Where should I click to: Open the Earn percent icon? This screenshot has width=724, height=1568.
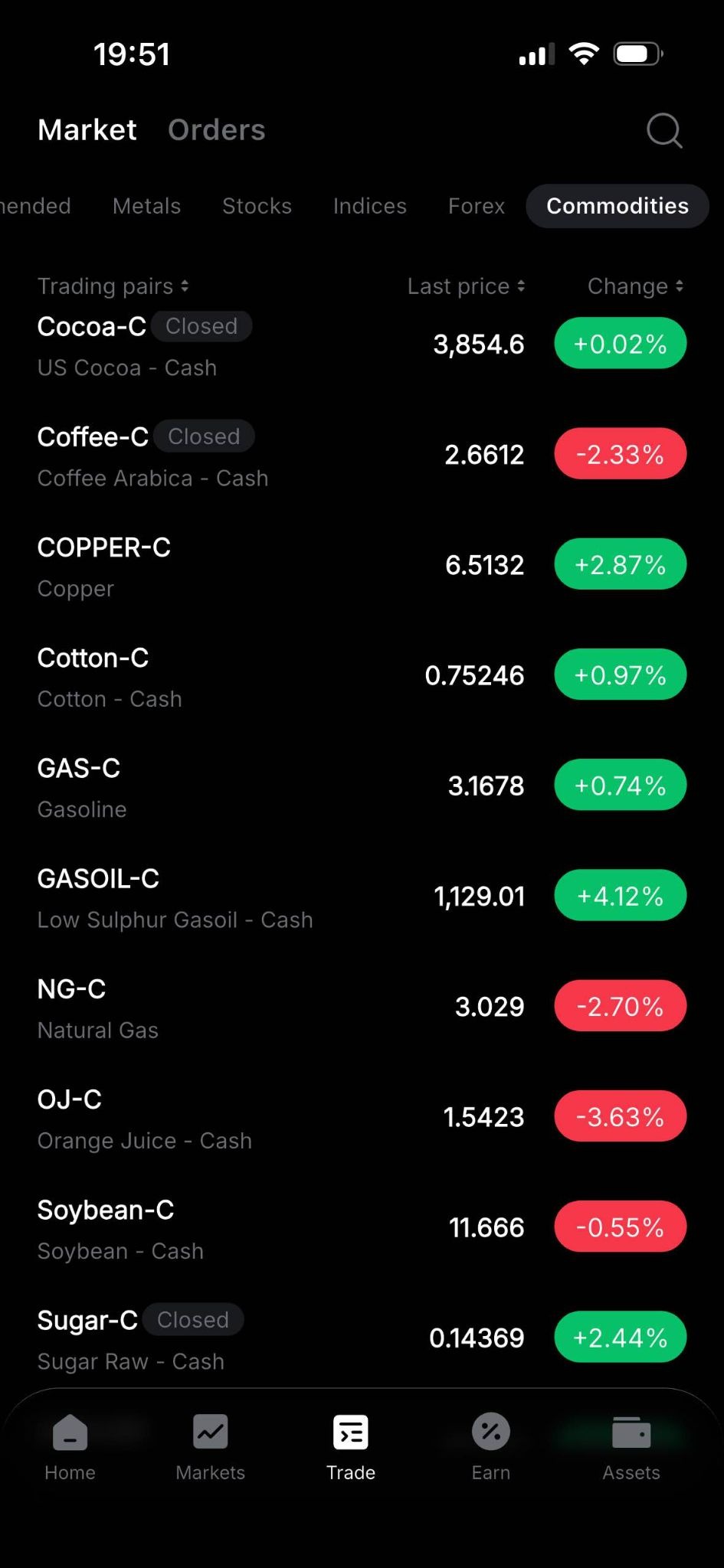pyautogui.click(x=491, y=1432)
